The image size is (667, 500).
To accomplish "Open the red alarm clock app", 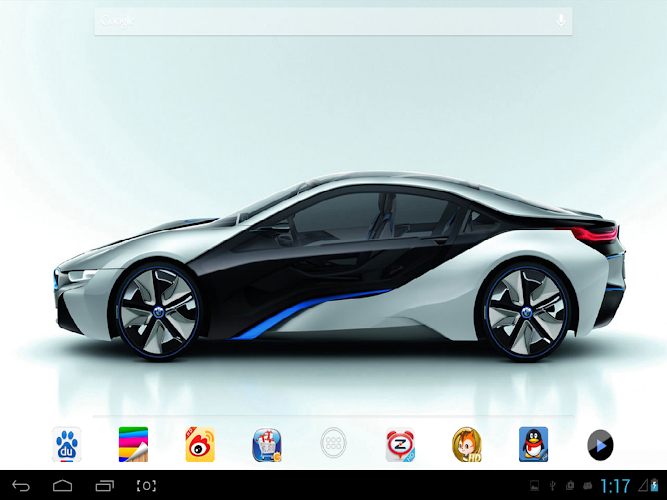I will click(400, 445).
